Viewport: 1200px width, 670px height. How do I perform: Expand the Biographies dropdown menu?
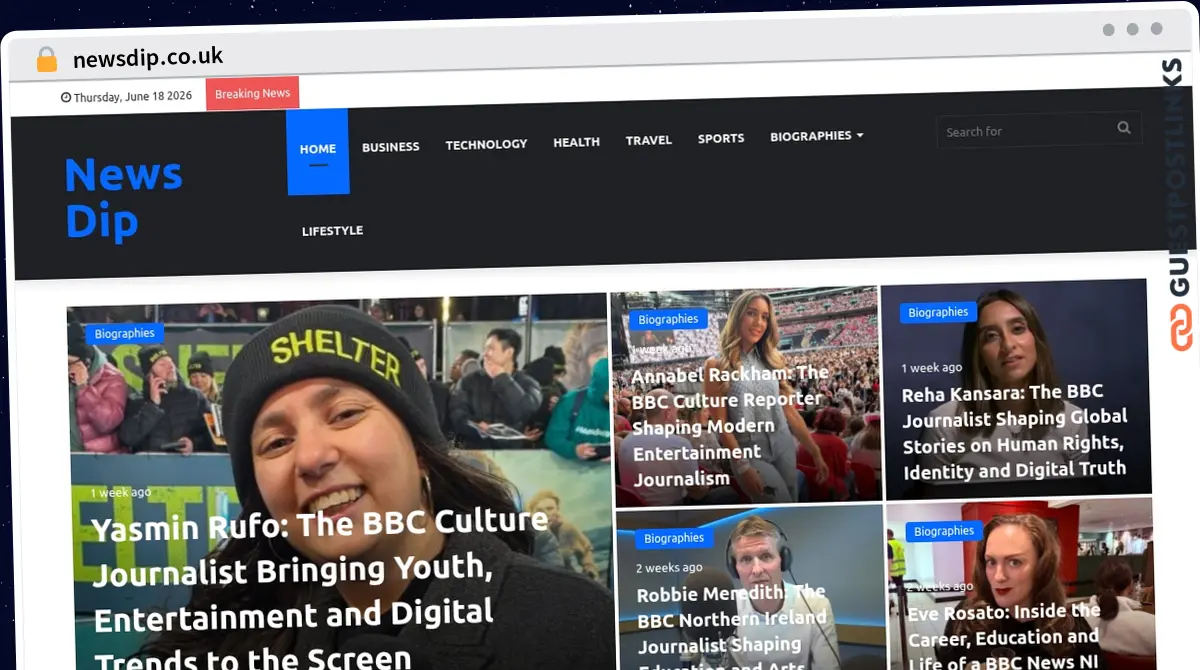pos(816,135)
